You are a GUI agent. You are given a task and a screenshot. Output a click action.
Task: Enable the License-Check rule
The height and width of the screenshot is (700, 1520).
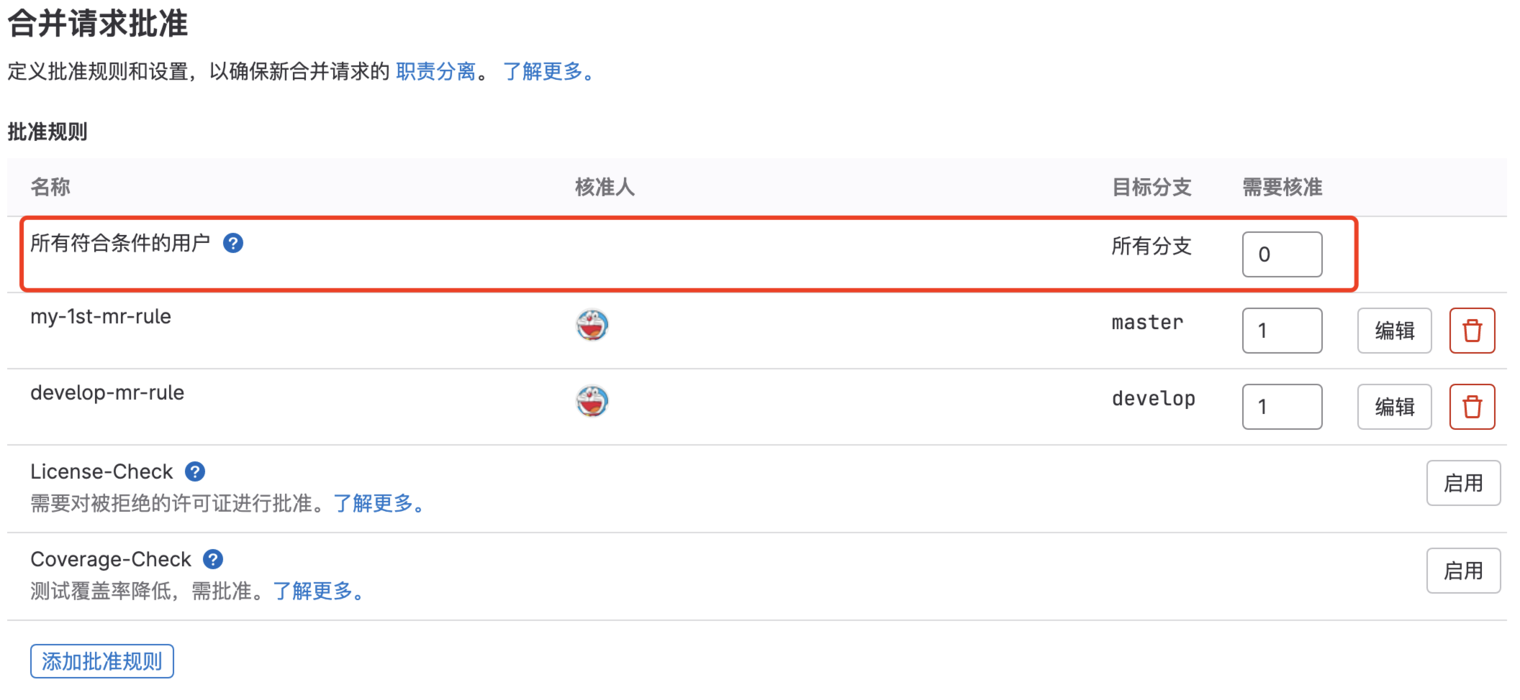[x=1463, y=484]
